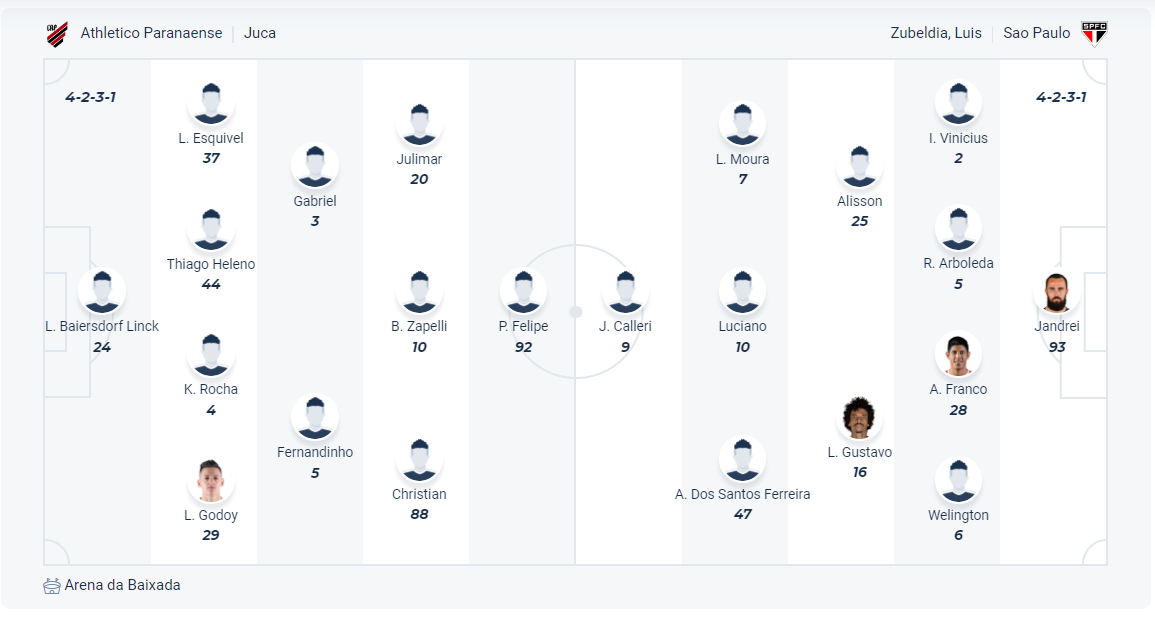Select Thiago Heleno's name label

pyautogui.click(x=211, y=264)
